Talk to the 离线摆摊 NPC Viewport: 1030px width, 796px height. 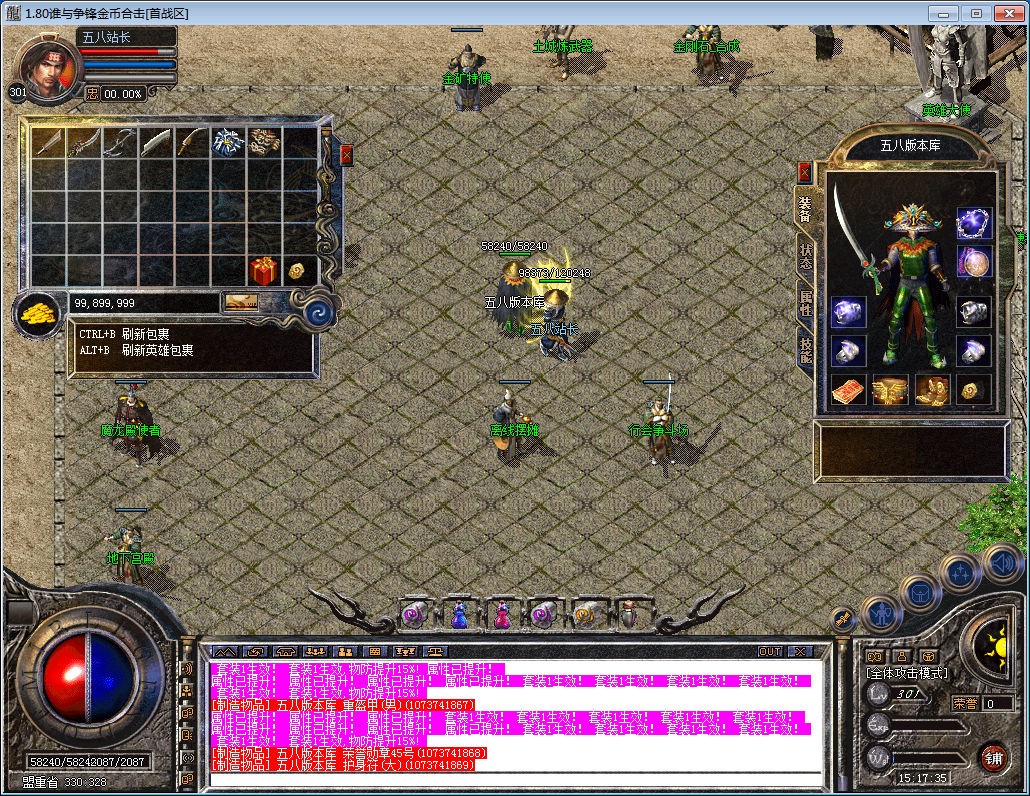512,424
